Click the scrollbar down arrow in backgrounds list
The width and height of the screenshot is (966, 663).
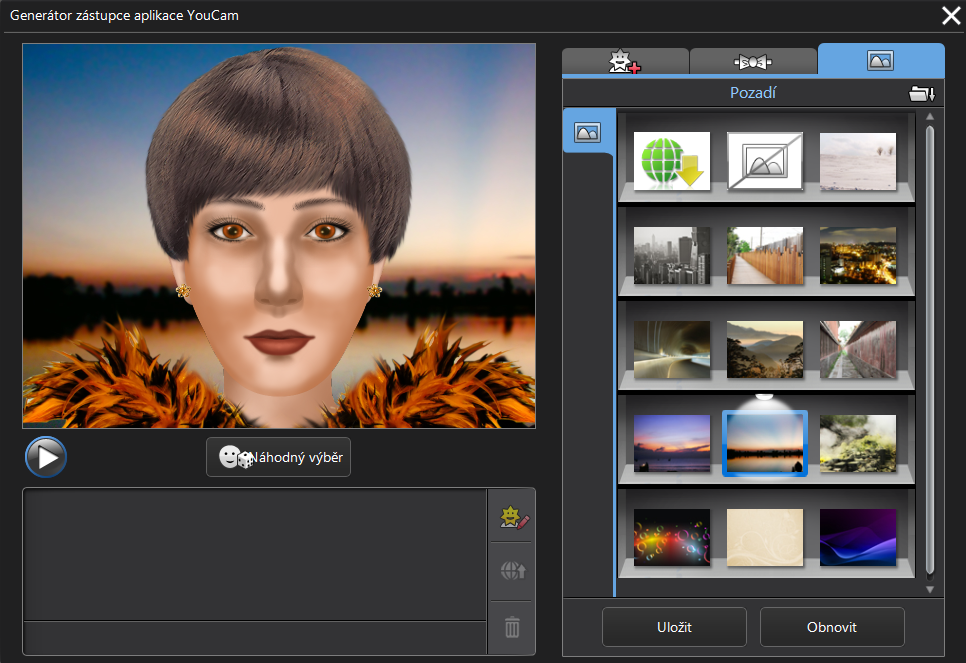pyautogui.click(x=929, y=589)
